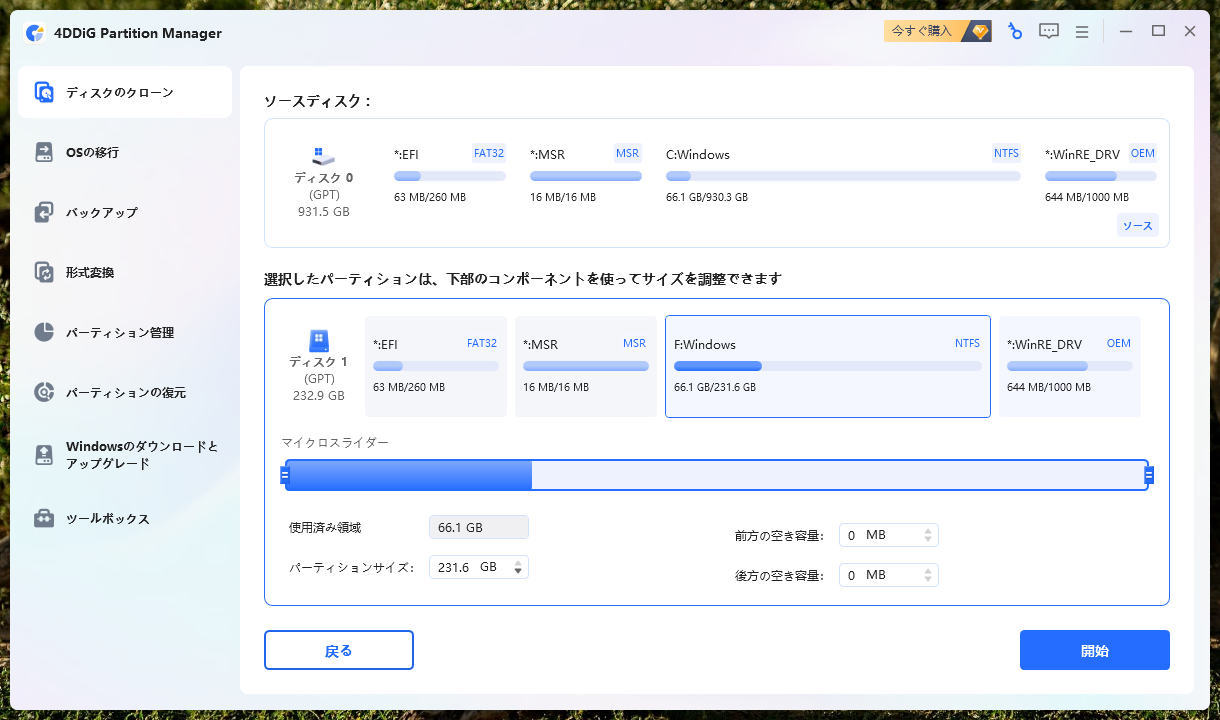
Task: Click the 今すぐ購入 buy now button
Action: (x=938, y=31)
